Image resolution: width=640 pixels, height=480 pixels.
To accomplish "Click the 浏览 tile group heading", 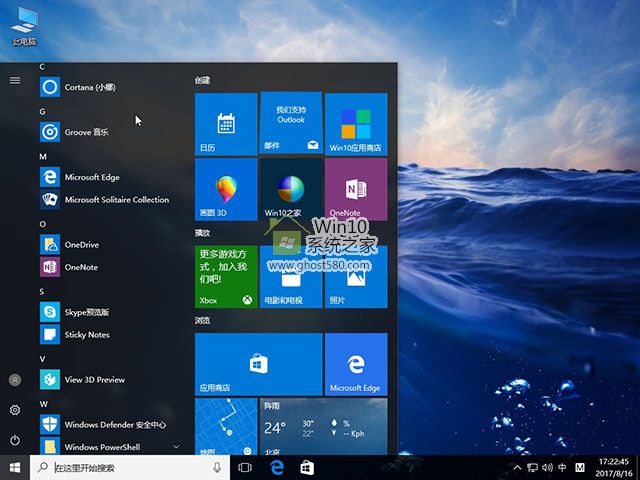I will tap(202, 320).
